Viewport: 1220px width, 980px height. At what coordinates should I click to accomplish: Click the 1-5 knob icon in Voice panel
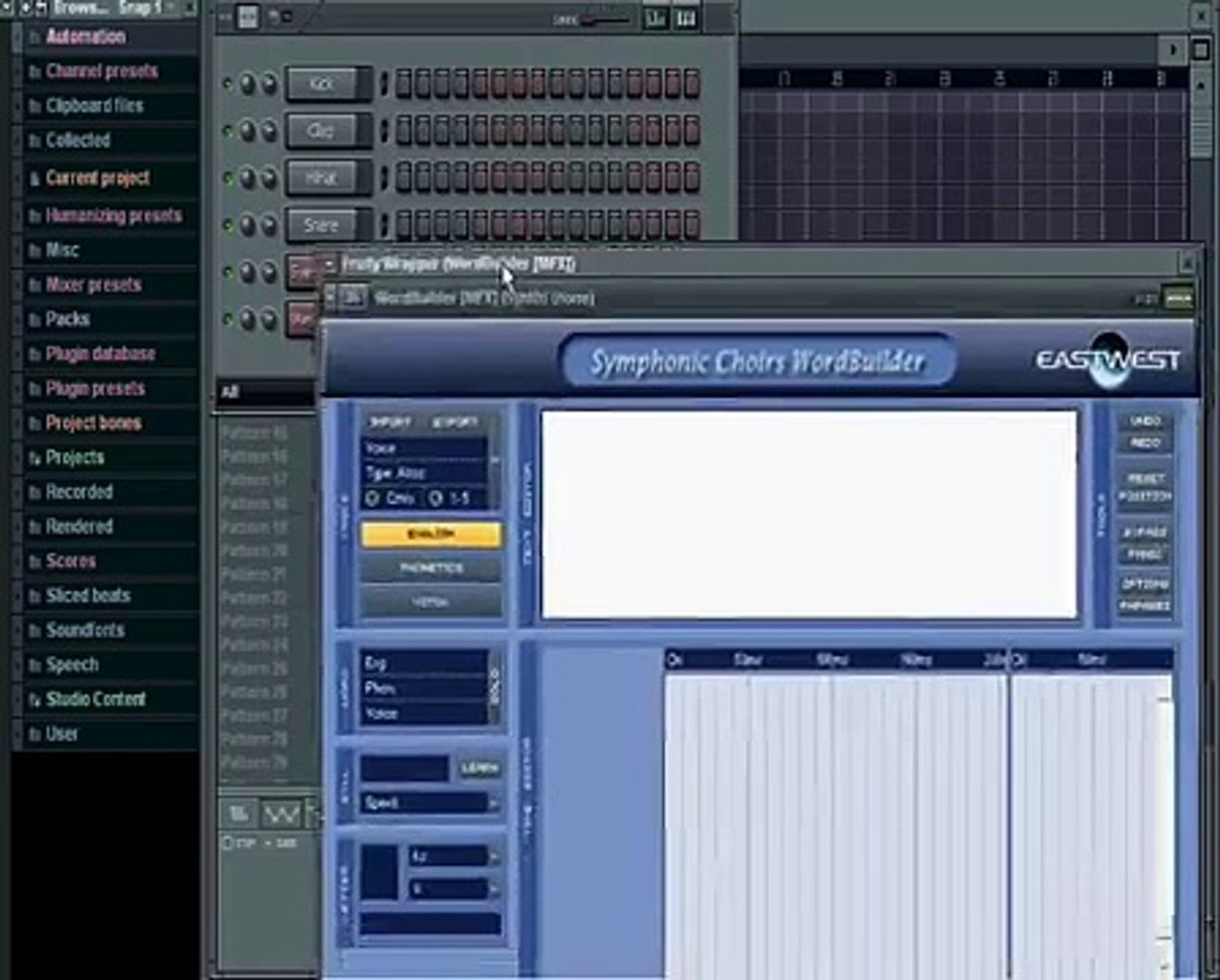[436, 498]
